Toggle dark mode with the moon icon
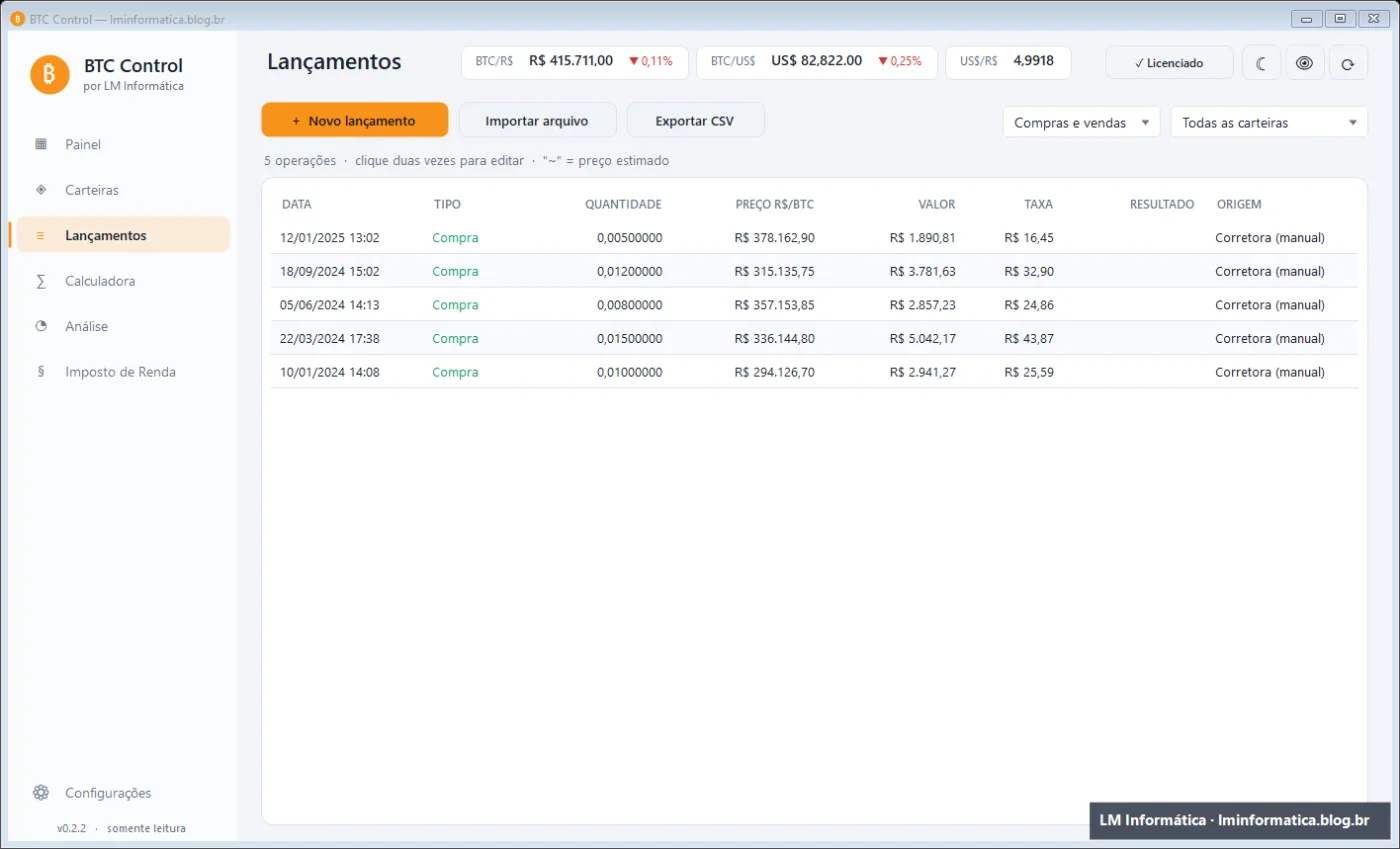1400x849 pixels. [1261, 63]
